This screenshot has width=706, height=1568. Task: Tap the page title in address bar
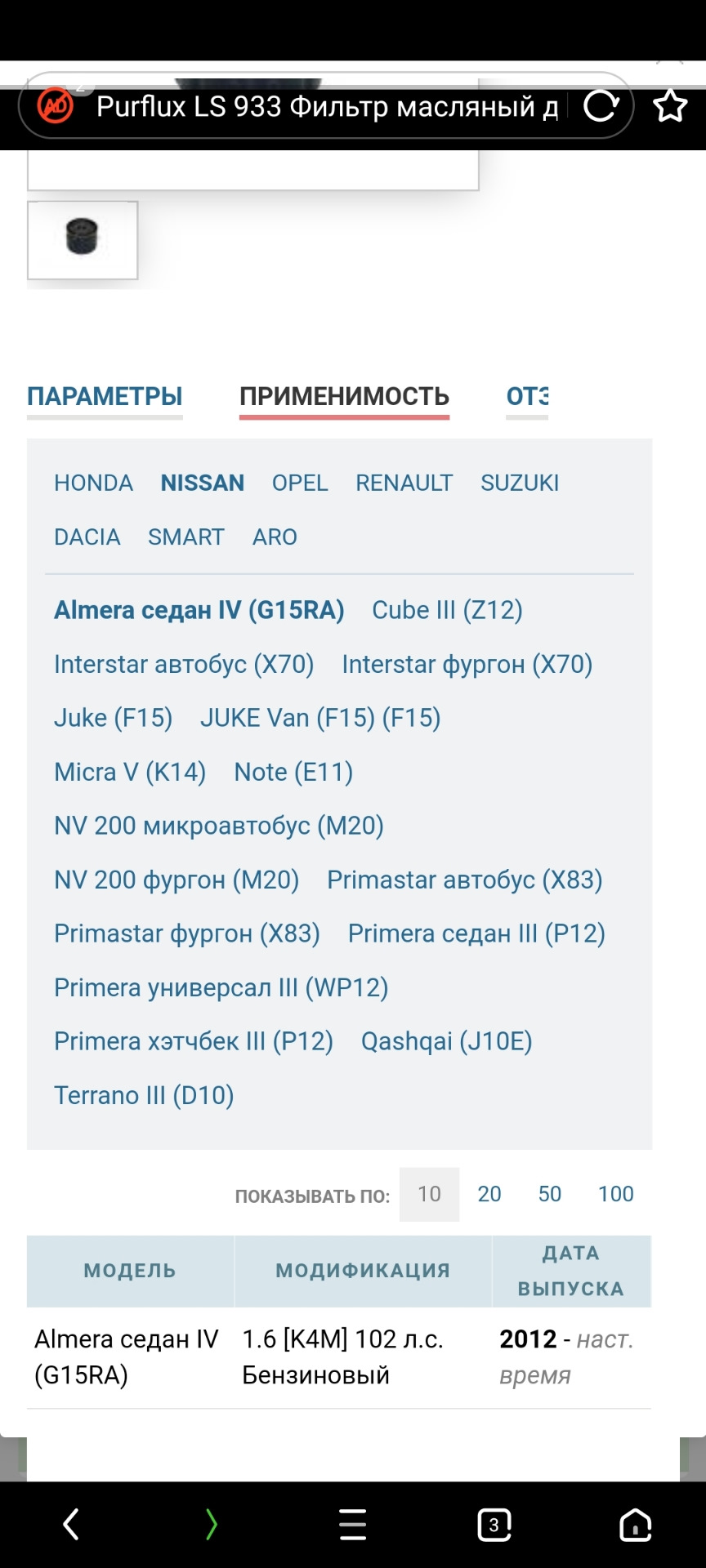coord(327,106)
